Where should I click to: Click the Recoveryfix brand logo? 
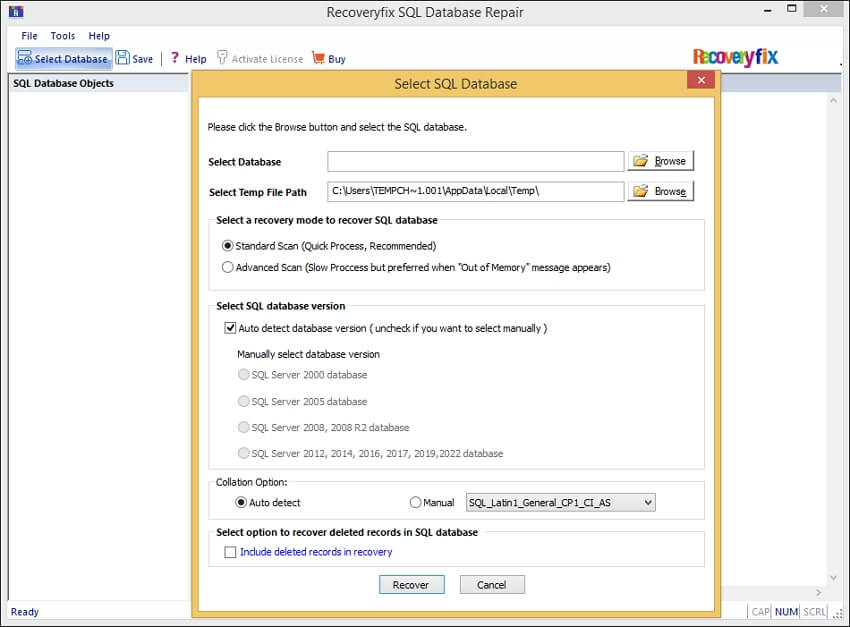coord(735,56)
